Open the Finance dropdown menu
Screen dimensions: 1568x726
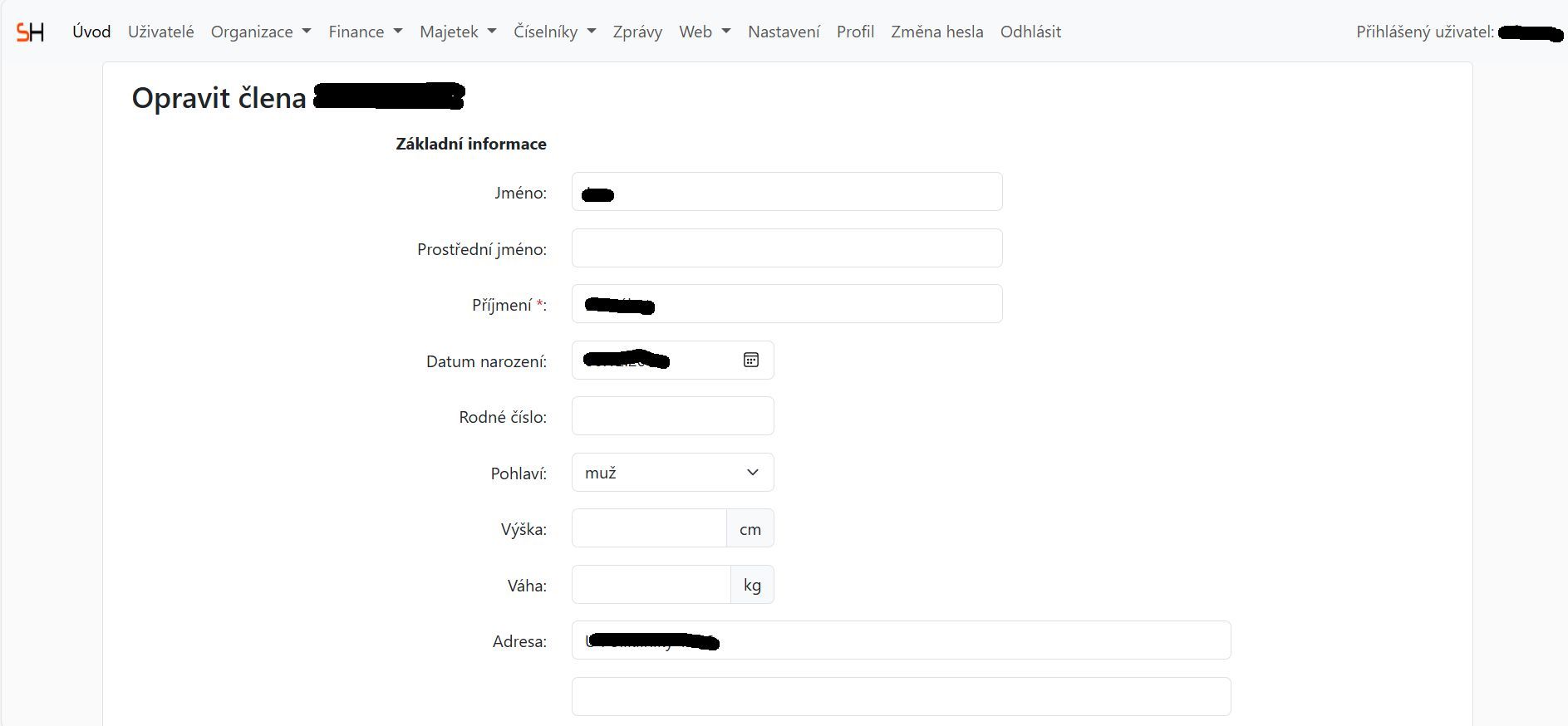(x=365, y=32)
